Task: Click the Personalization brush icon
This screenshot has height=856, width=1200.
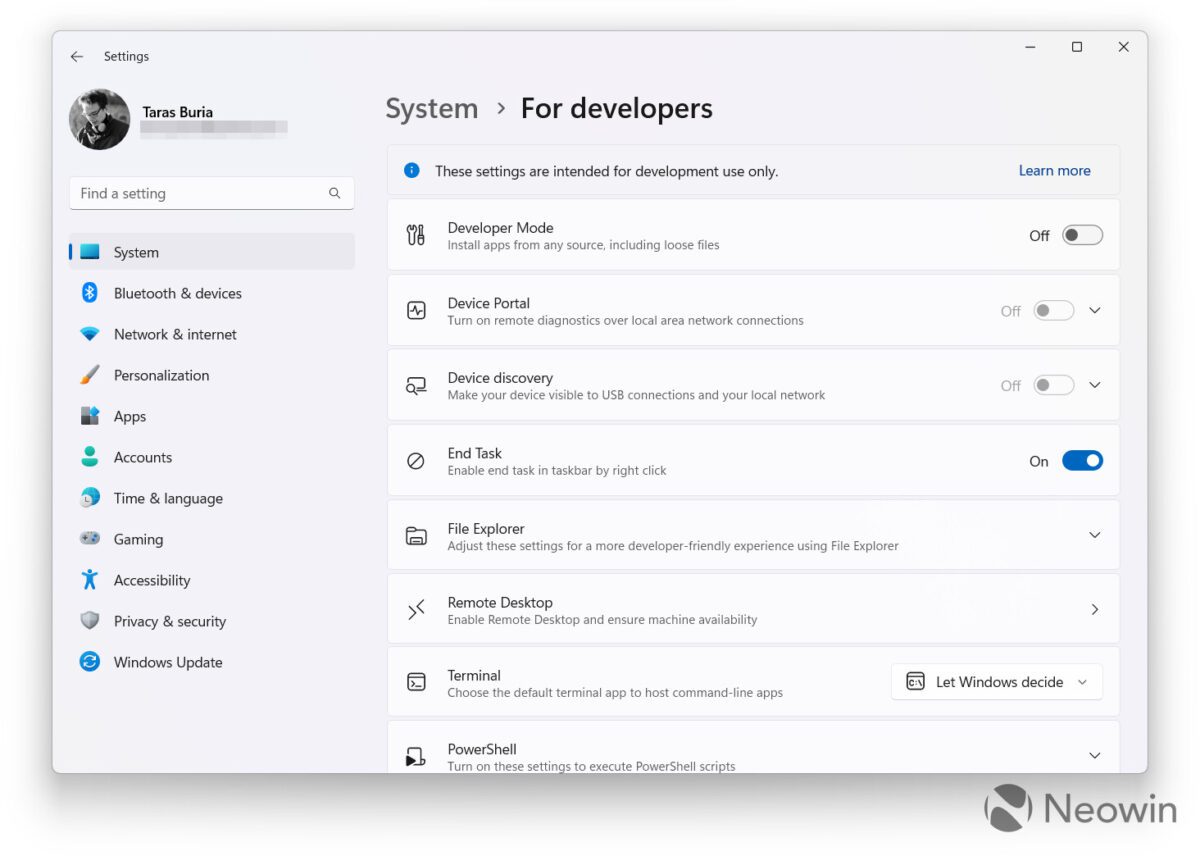Action: point(90,375)
